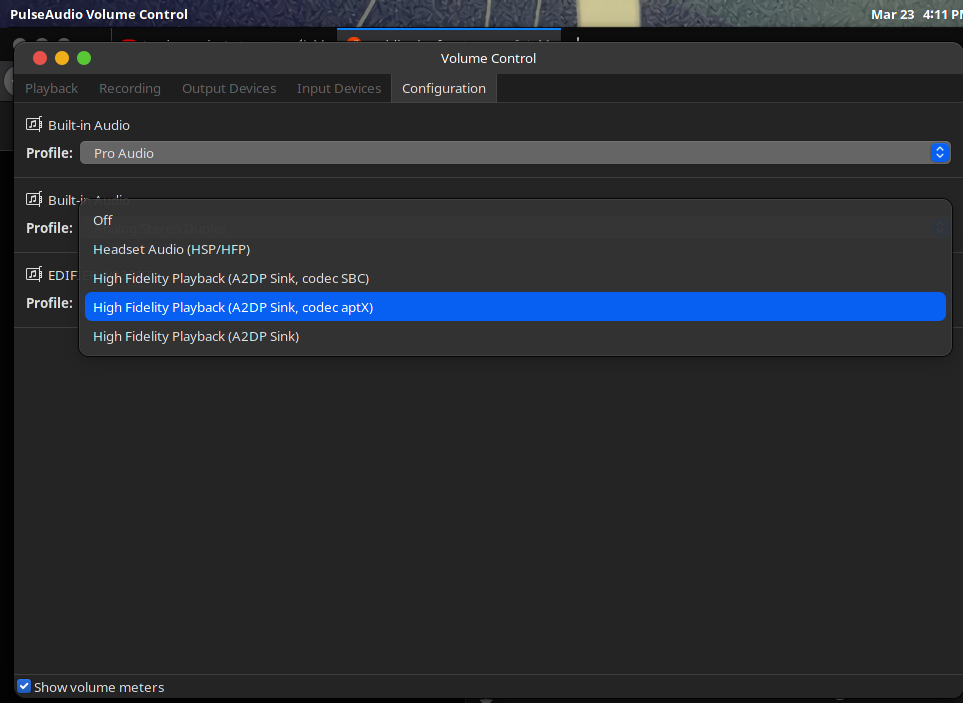The image size is (963, 703).
Task: Open the Recording tab
Action: pyautogui.click(x=130, y=88)
